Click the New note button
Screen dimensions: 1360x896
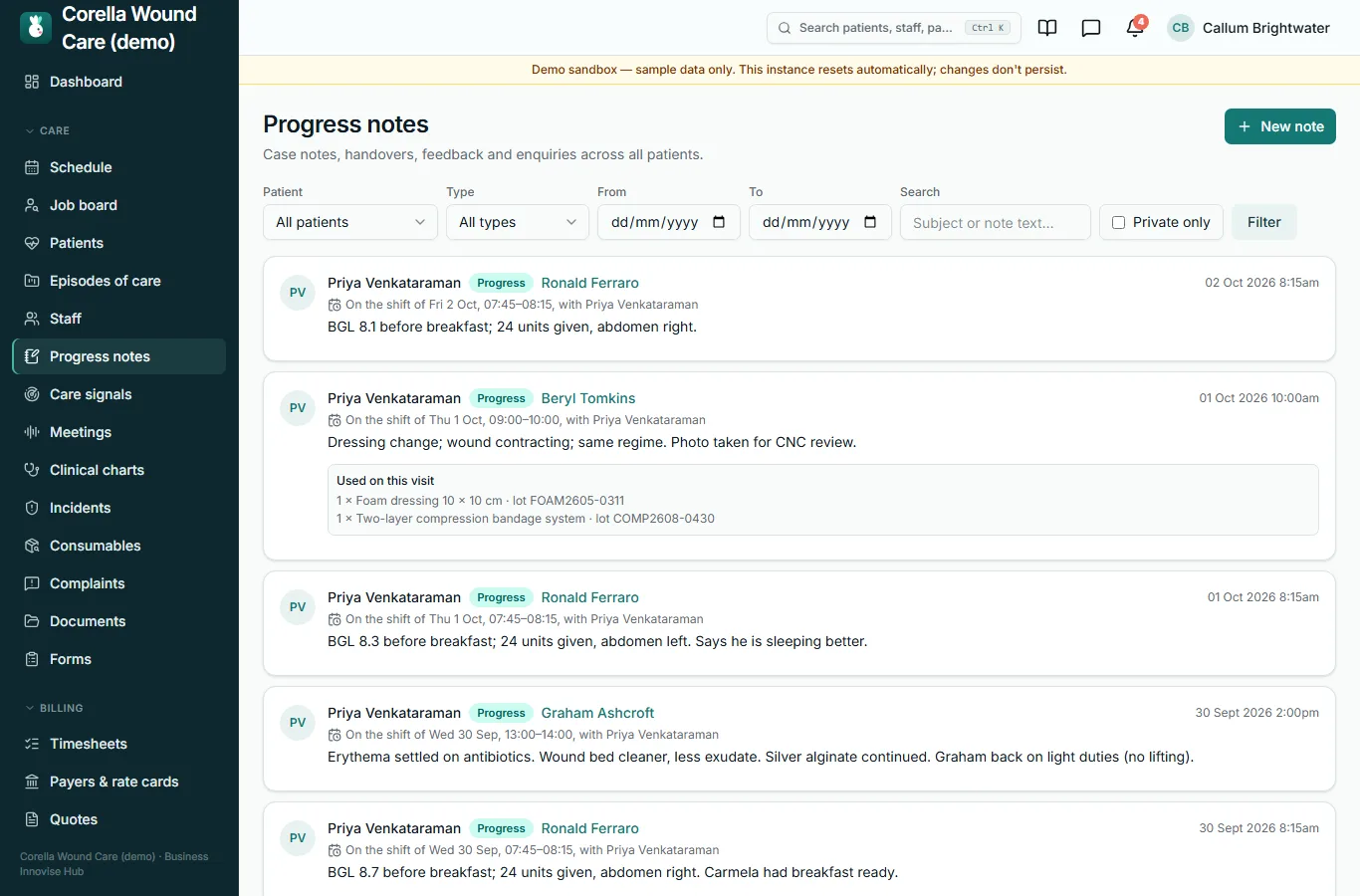(1280, 126)
